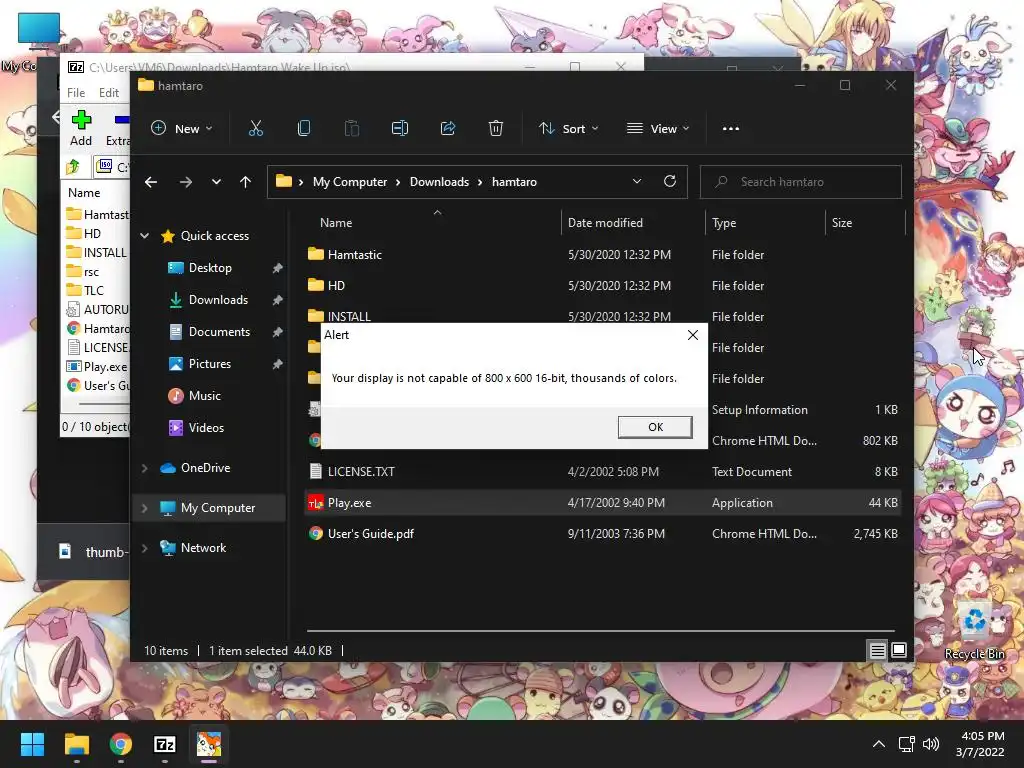Select Downloads in the navigation pane
1024x768 pixels.
click(218, 300)
